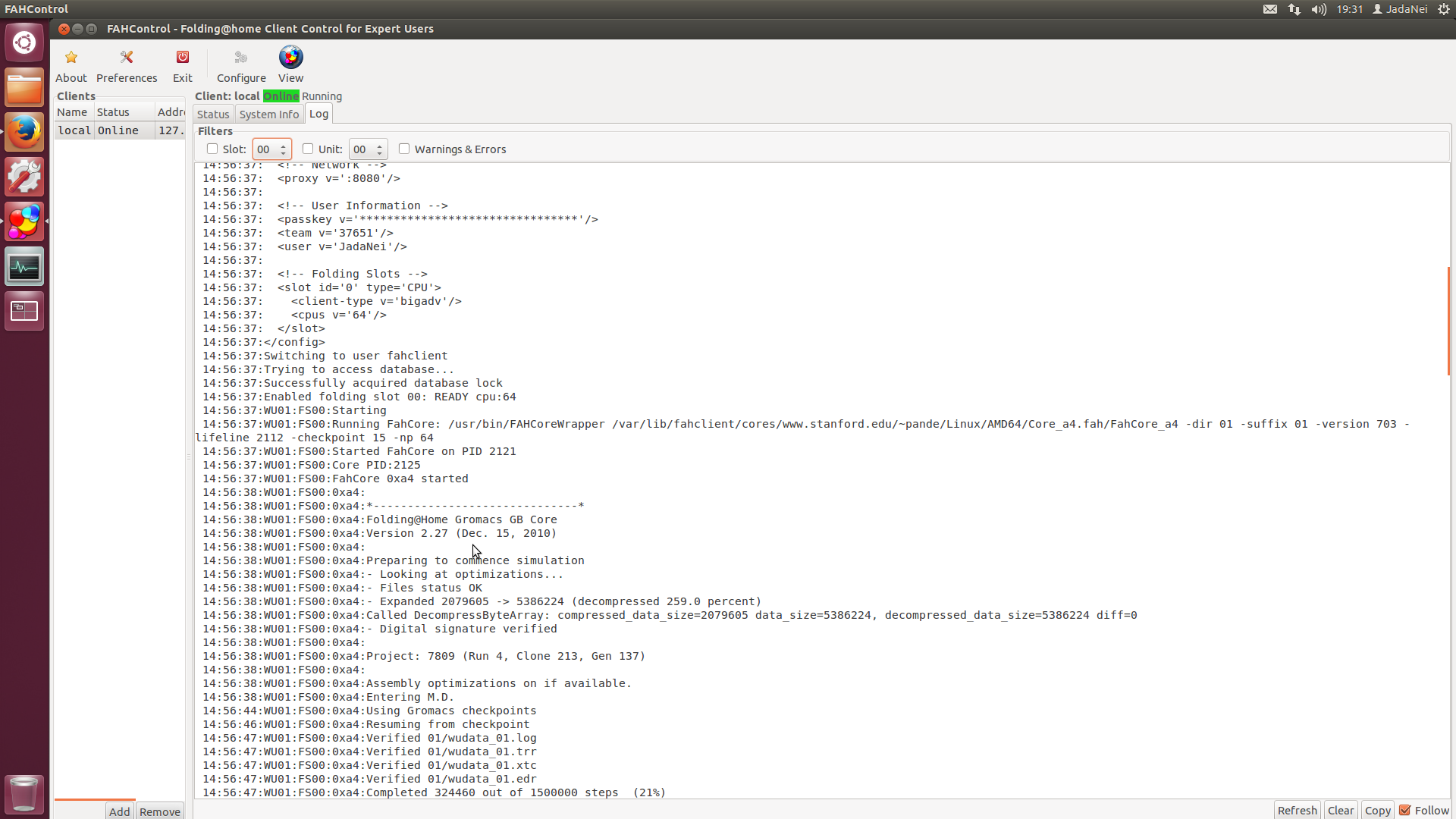Viewport: 1456px width, 819px height.
Task: Enable the Slot filter checkbox
Action: point(212,149)
